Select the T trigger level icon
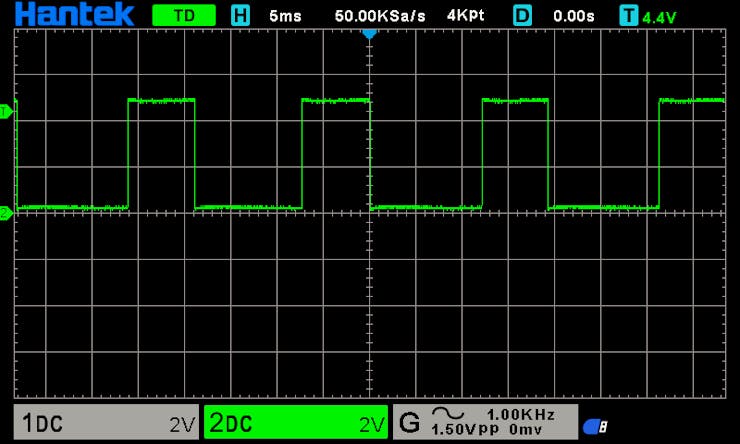740x444 pixels. (629, 16)
